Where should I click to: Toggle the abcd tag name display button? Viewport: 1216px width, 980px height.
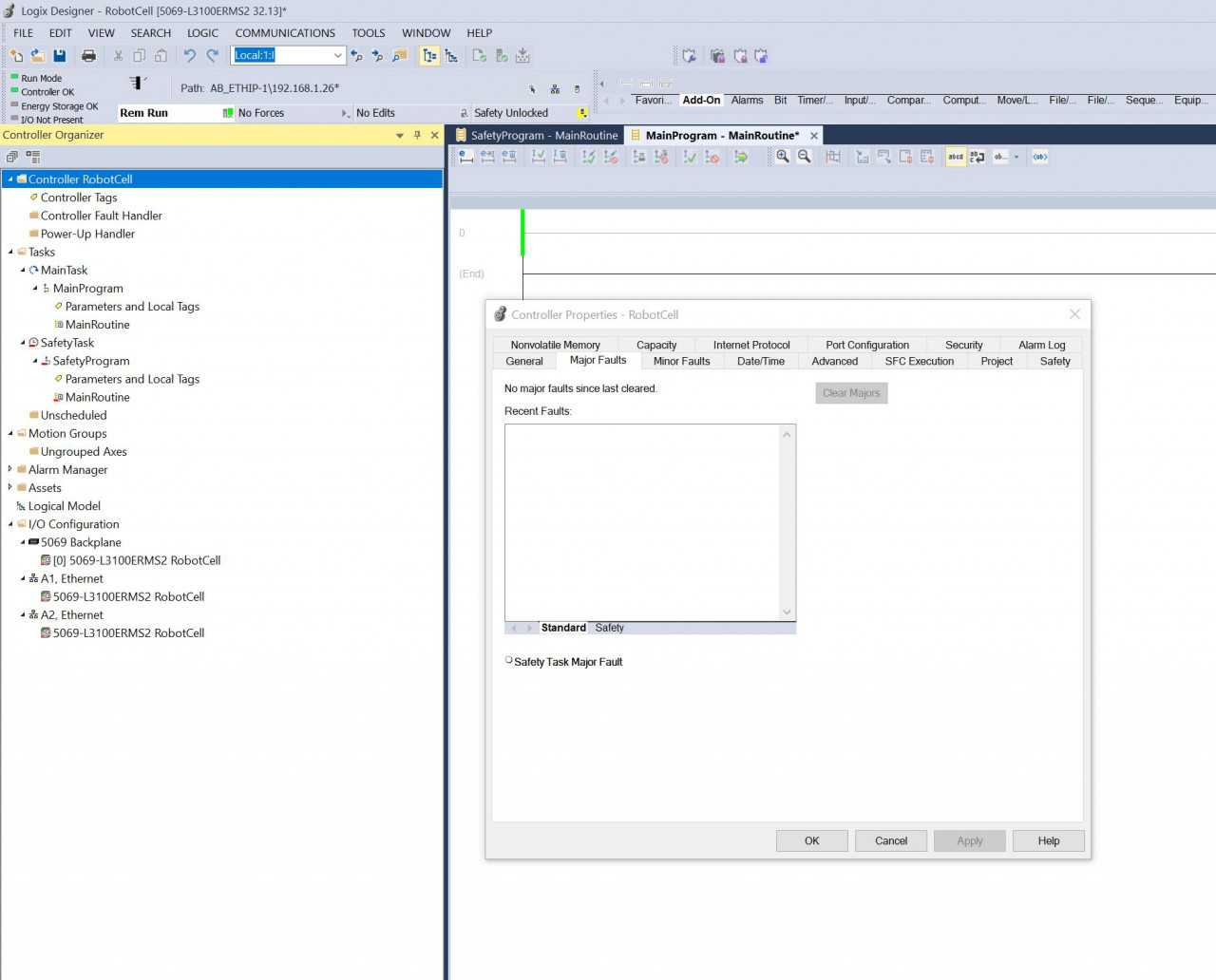click(x=956, y=157)
